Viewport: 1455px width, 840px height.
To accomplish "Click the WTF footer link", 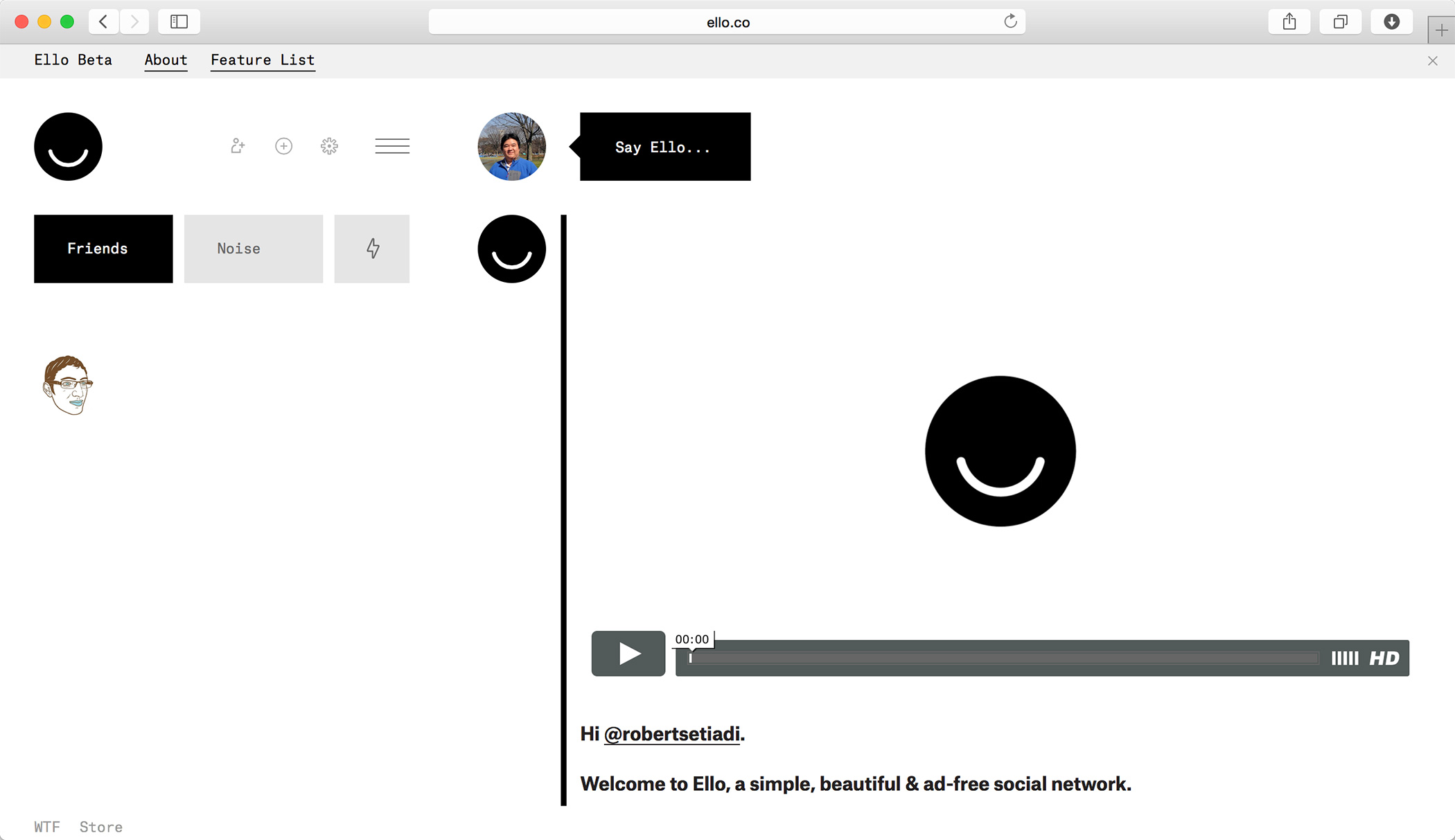I will 47,827.
